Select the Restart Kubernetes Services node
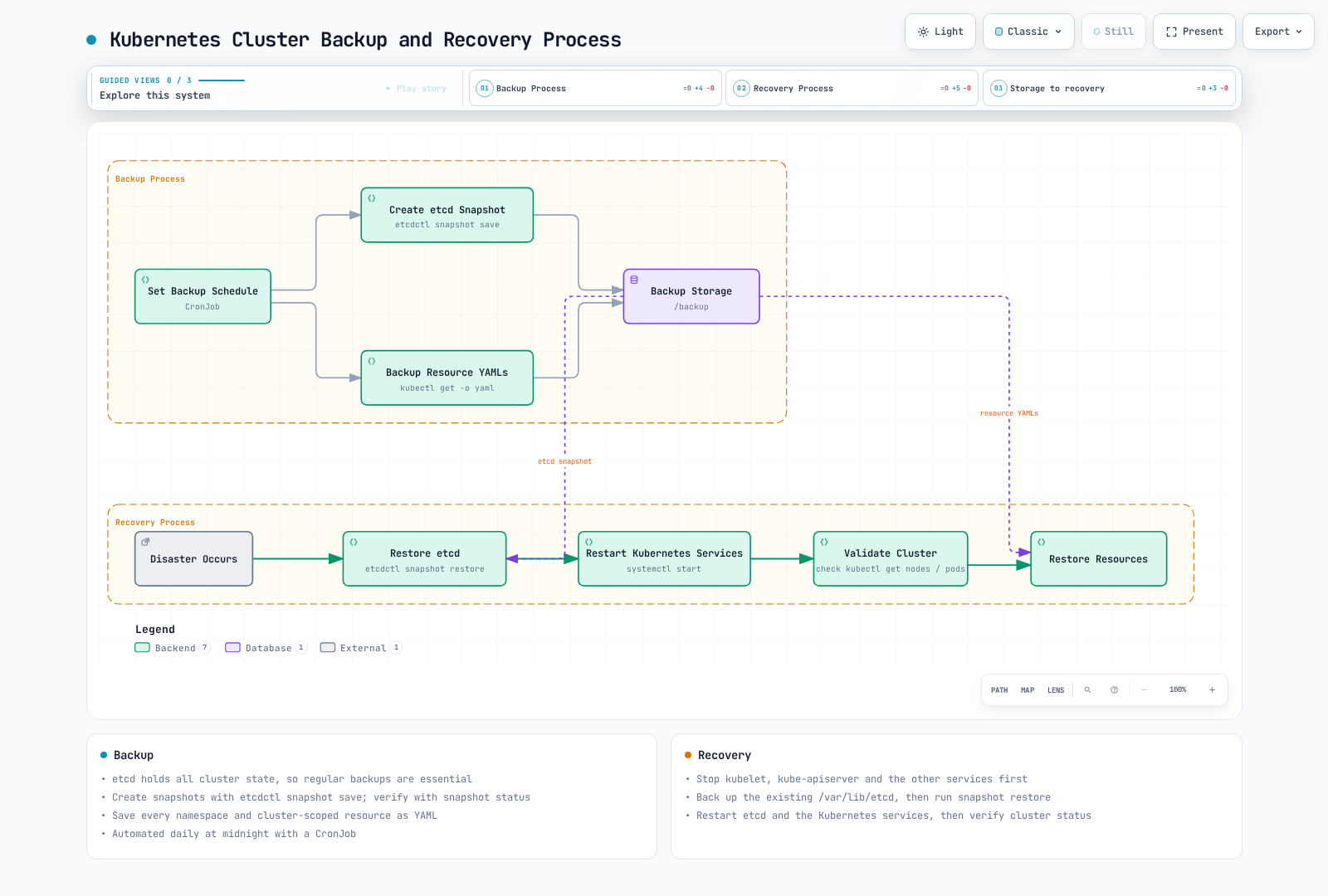The image size is (1328, 896). tap(664, 558)
